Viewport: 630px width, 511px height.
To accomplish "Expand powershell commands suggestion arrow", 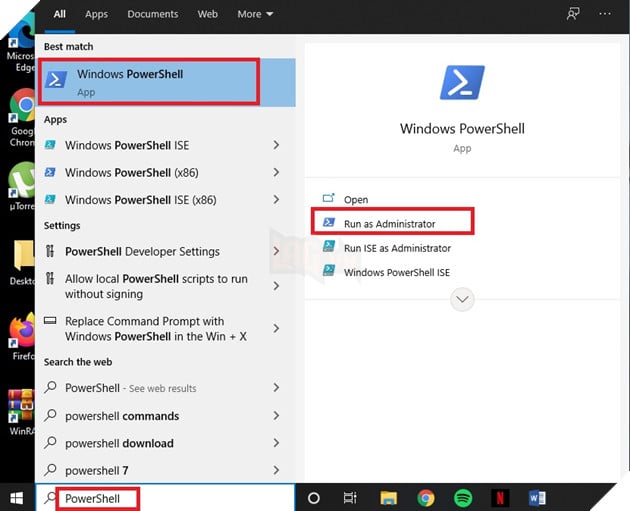I will [276, 415].
